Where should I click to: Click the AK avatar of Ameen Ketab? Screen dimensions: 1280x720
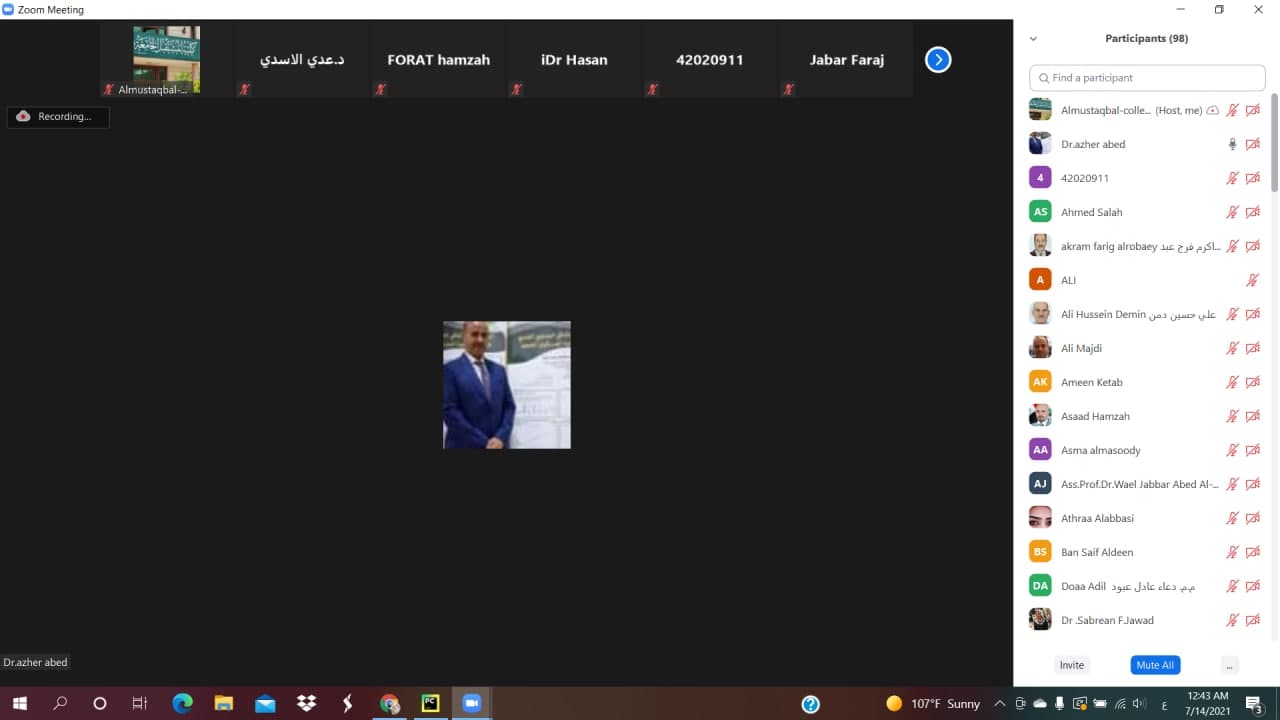pyautogui.click(x=1040, y=382)
